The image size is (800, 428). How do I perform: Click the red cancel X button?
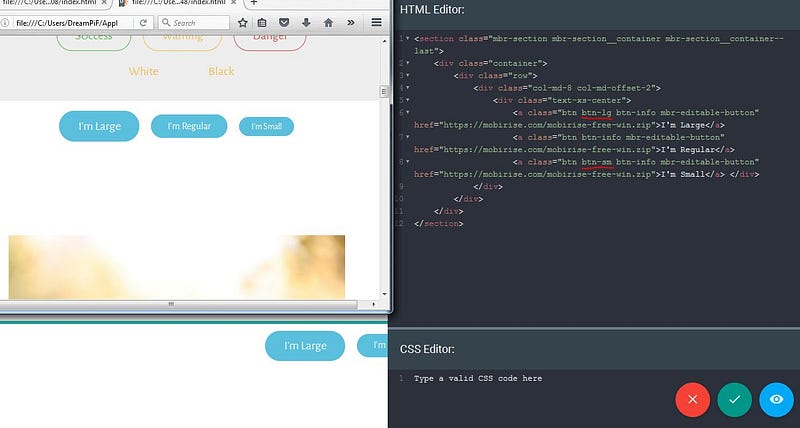692,399
